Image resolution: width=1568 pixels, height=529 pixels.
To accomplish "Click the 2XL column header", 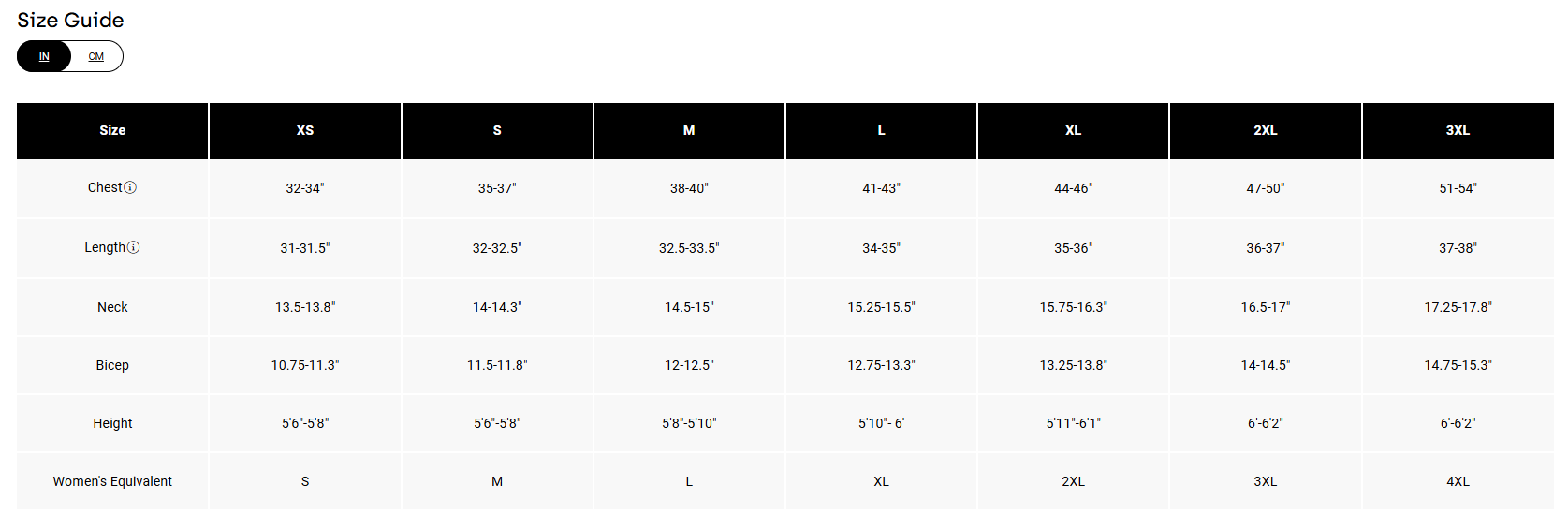I will pyautogui.click(x=1265, y=130).
